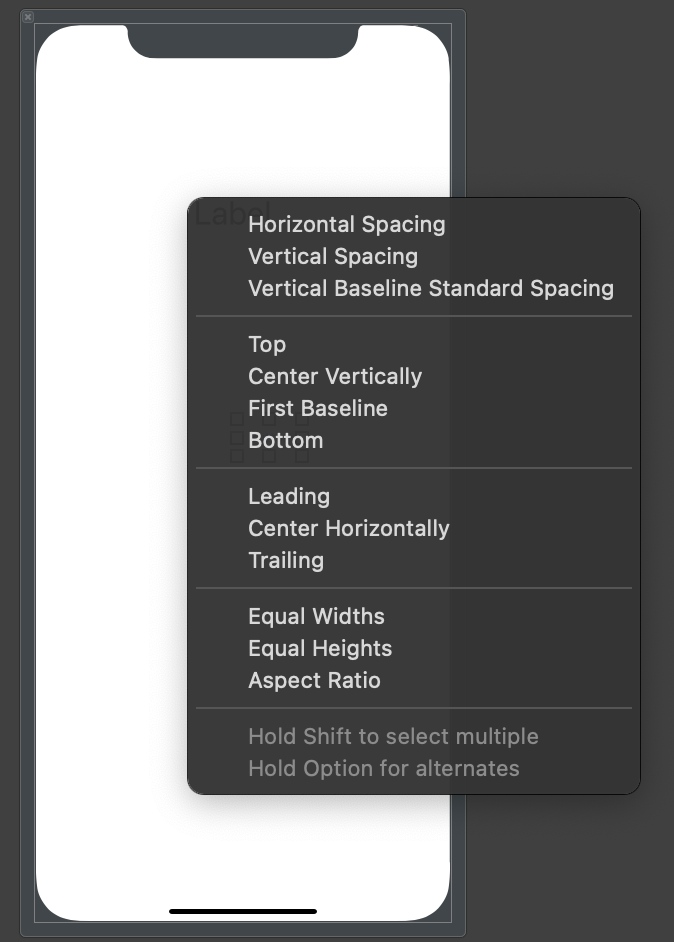
Task: Select Horizontal Spacing constraint
Action: [346, 224]
